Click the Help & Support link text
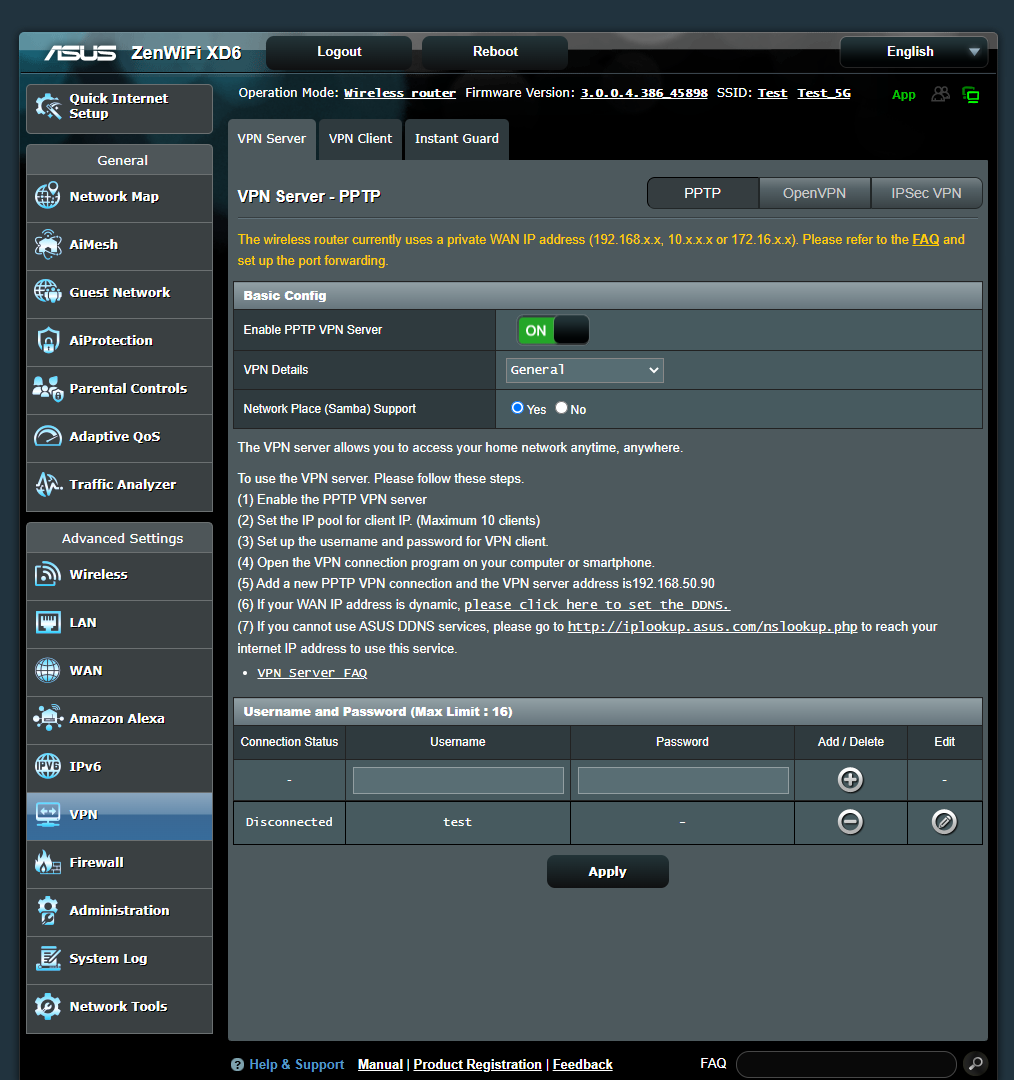Screen dimensions: 1014x1080 296,1065
